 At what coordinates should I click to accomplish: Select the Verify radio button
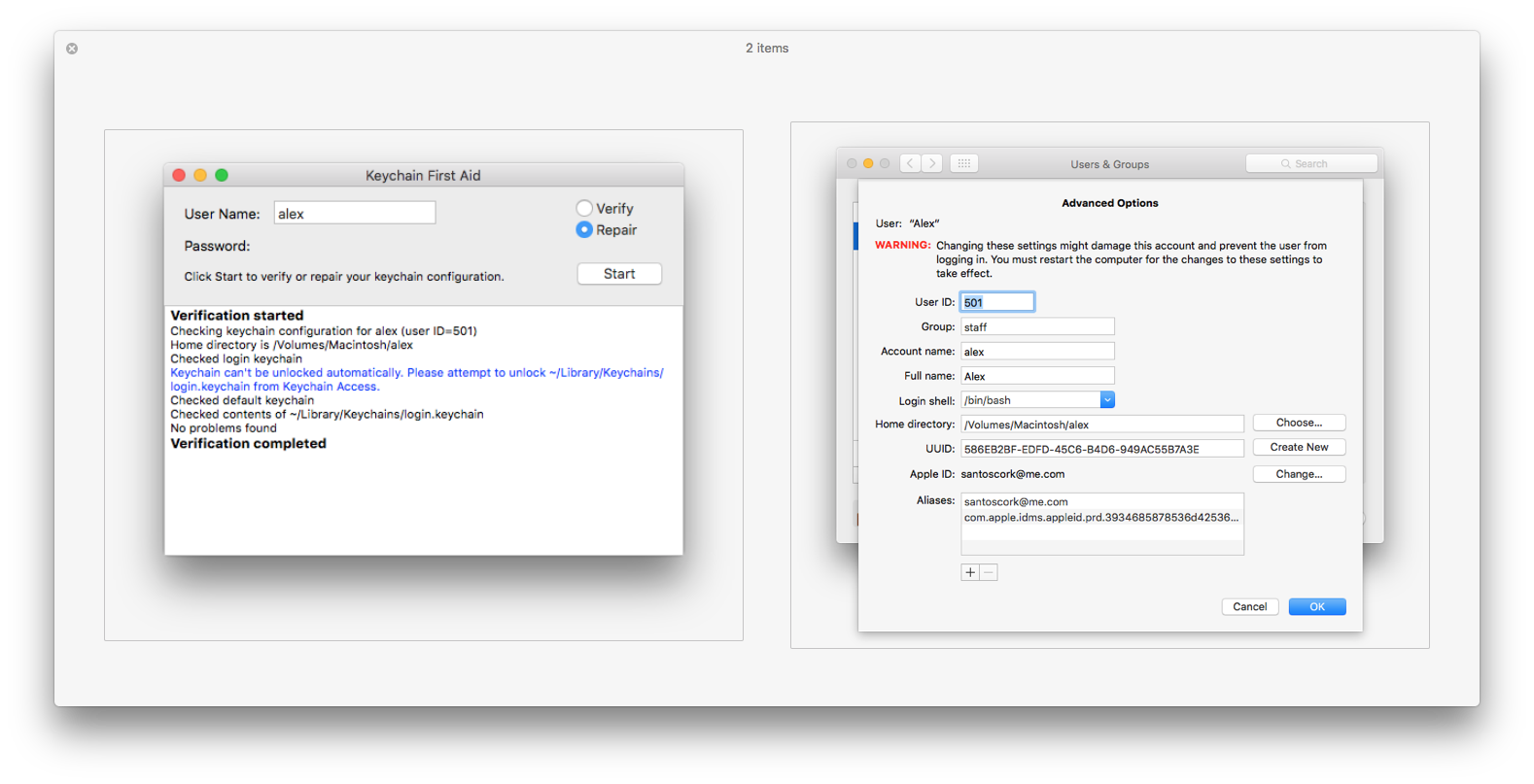(584, 208)
